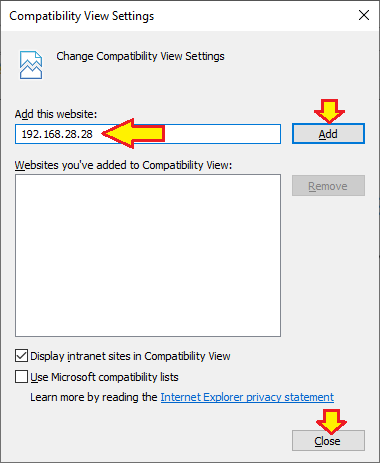Click the 'Display intranet sites in Compatibility View' label text
The height and width of the screenshot is (463, 380).
coord(130,356)
